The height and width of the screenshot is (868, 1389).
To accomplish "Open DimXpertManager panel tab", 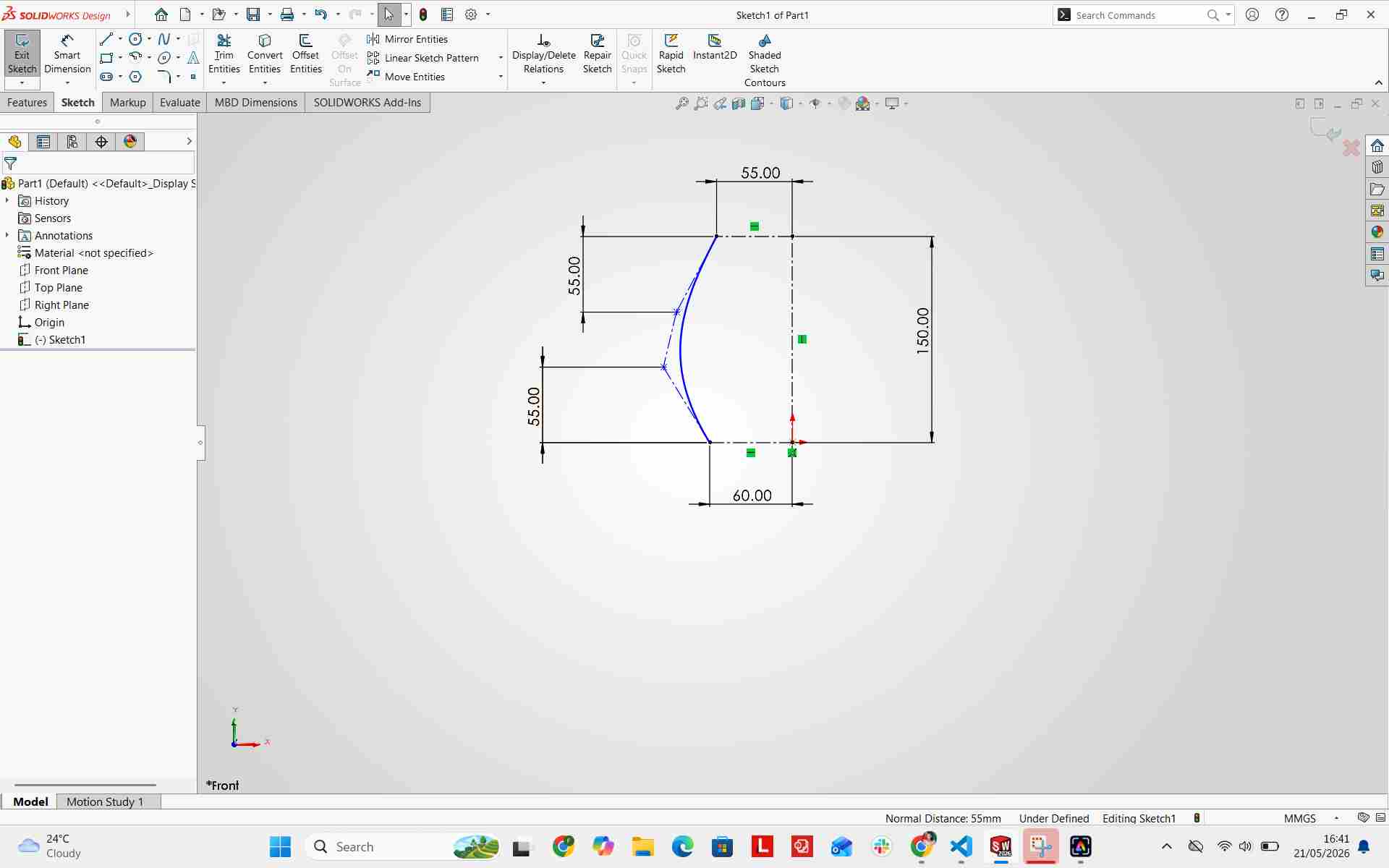I will (x=101, y=142).
